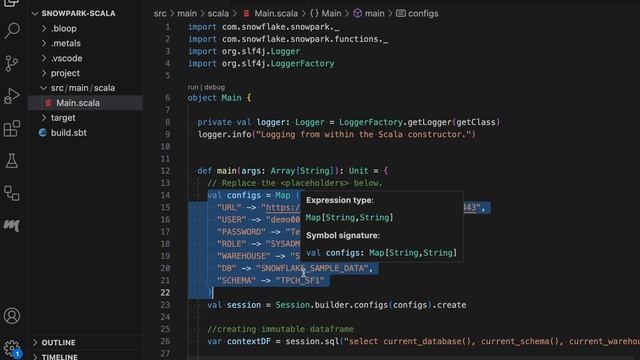Click line number 22 in the gutter

click(x=165, y=293)
